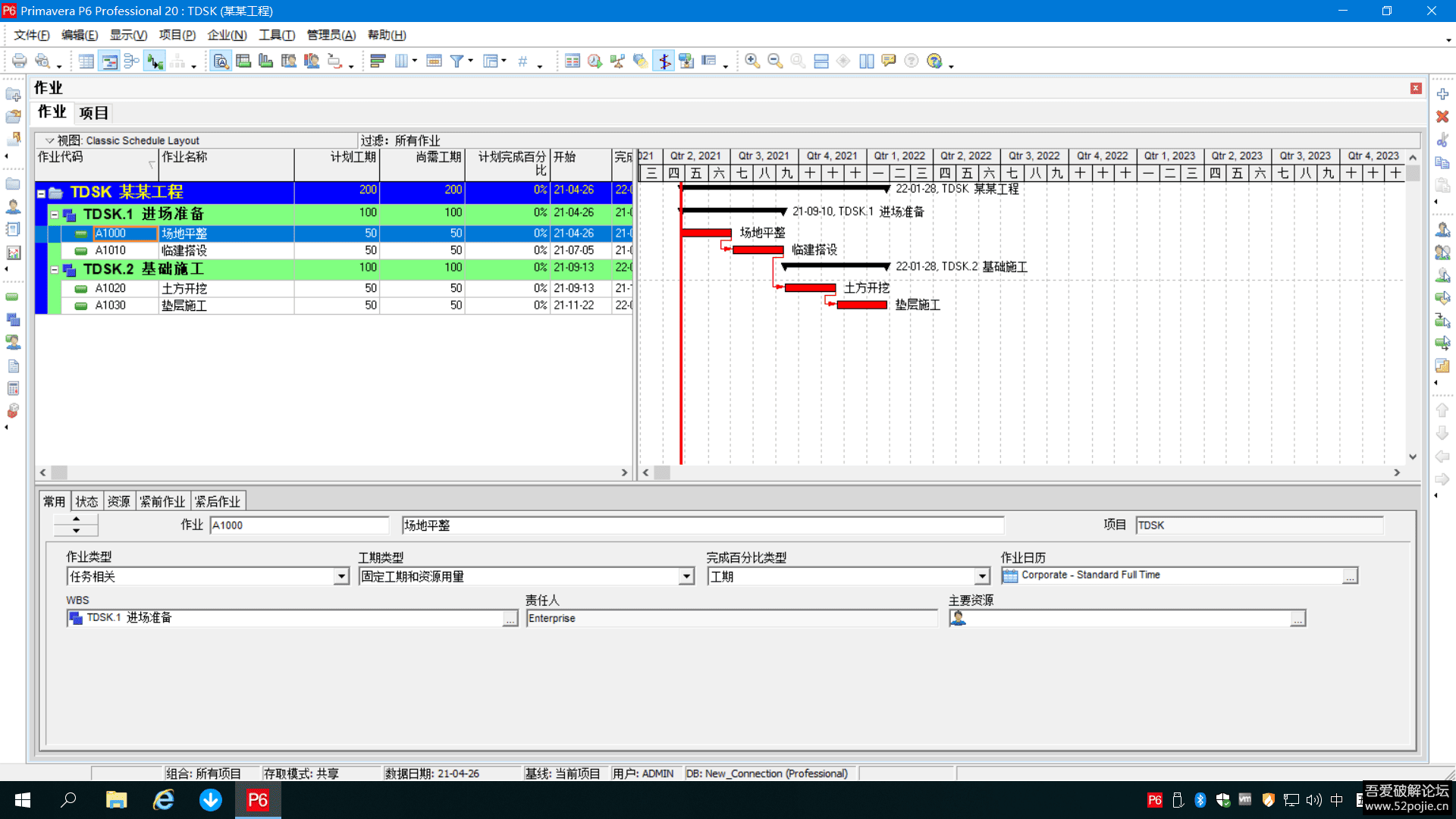Show the Resource Usage Profile layout
Viewport: 1456px width, 819px height.
312,61
